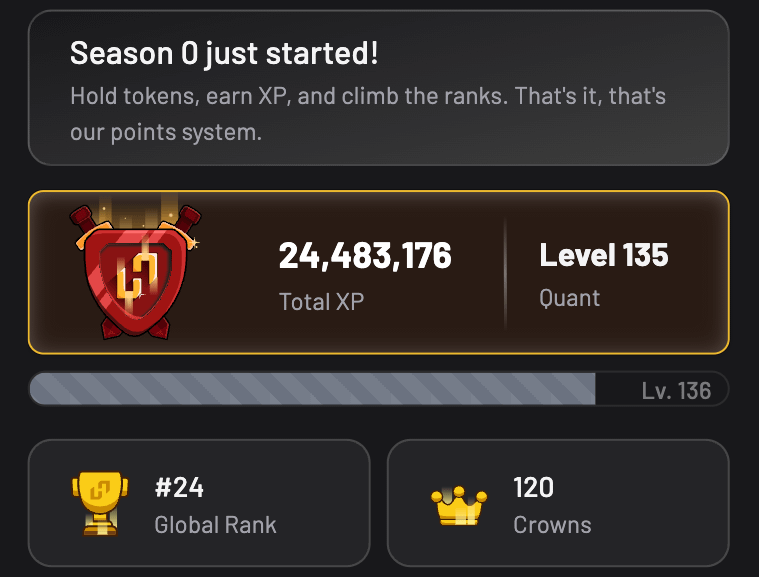Viewport: 759px width, 577px height.
Task: Click the Total XP label
Action: 321,302
